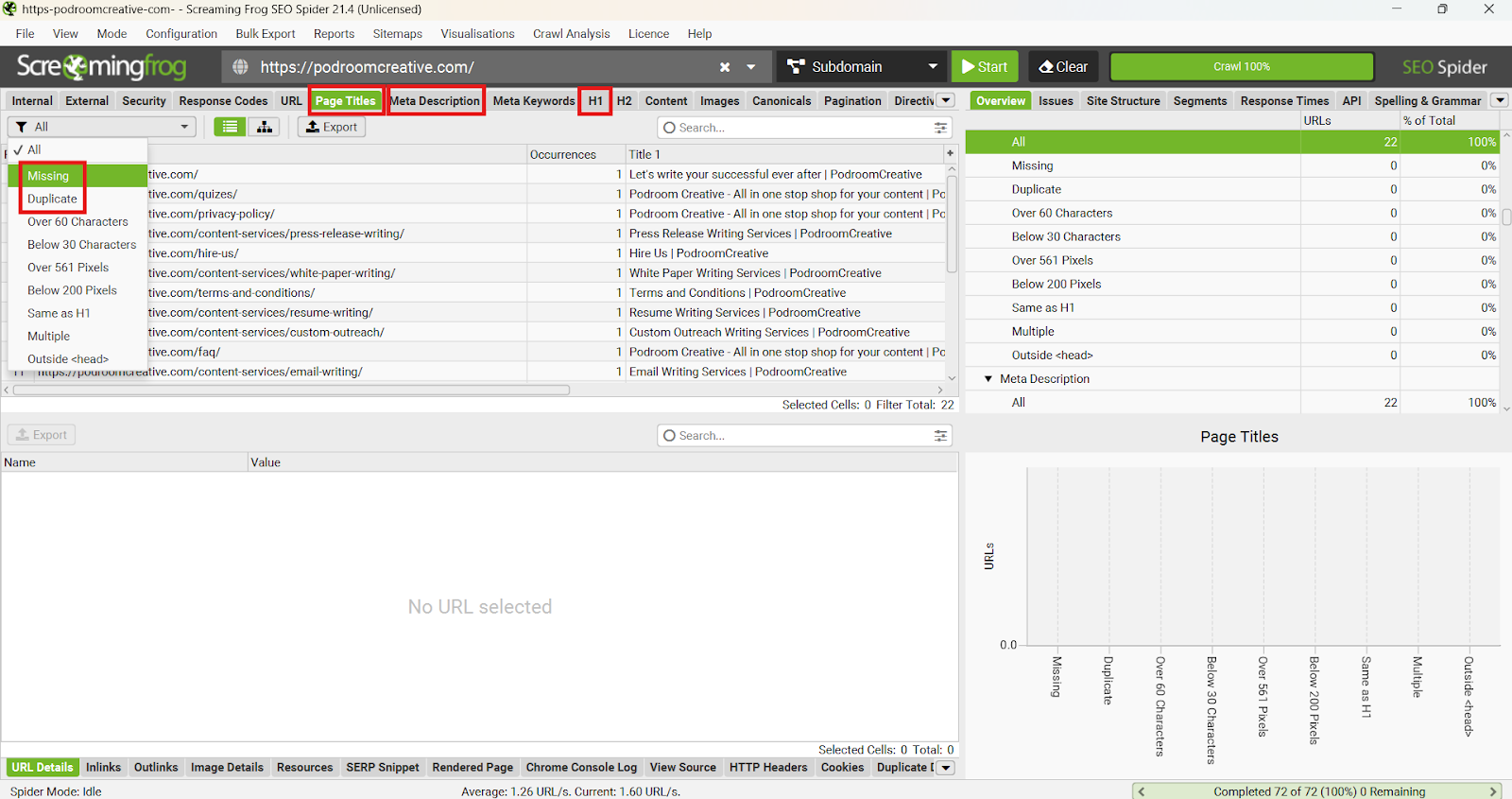Sort by the Occurrences column header
The width and height of the screenshot is (1512, 799).
(x=576, y=154)
